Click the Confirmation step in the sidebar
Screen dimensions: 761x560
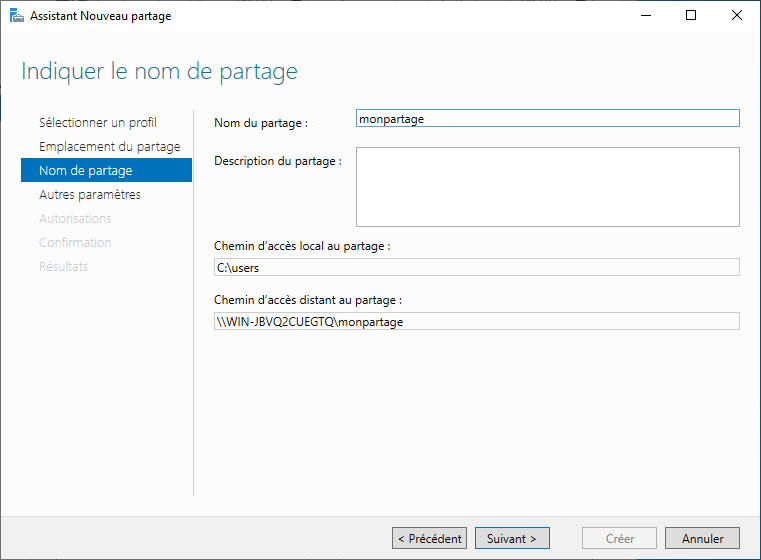pos(75,243)
